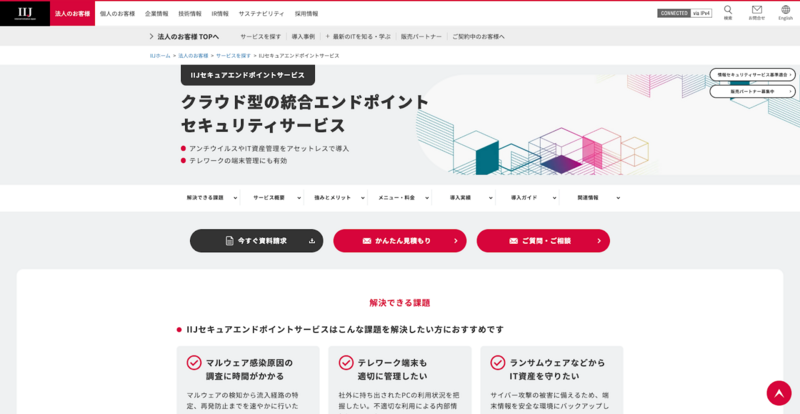Jump to サービス概要 section dropdown
The image size is (800, 414).
click(x=276, y=198)
